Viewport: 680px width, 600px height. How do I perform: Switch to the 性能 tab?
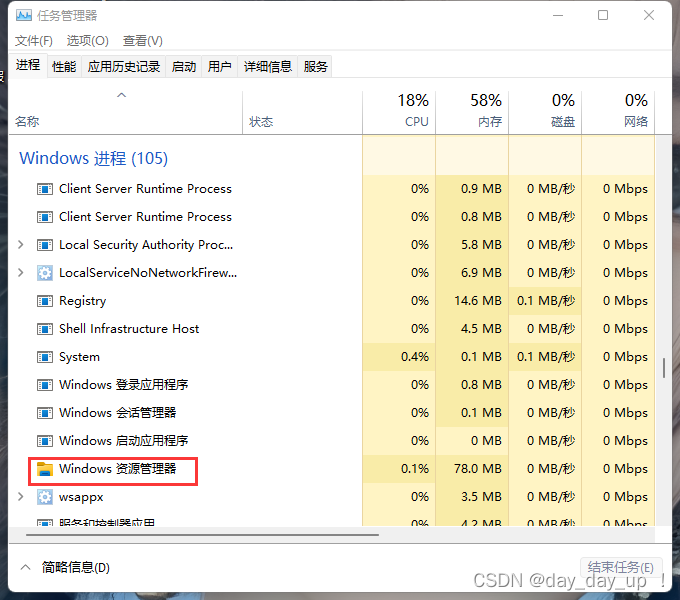click(x=64, y=67)
